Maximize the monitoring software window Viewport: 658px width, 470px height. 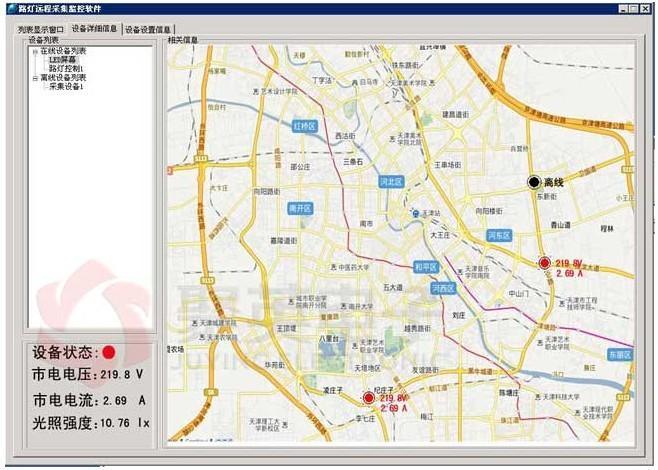634,9
